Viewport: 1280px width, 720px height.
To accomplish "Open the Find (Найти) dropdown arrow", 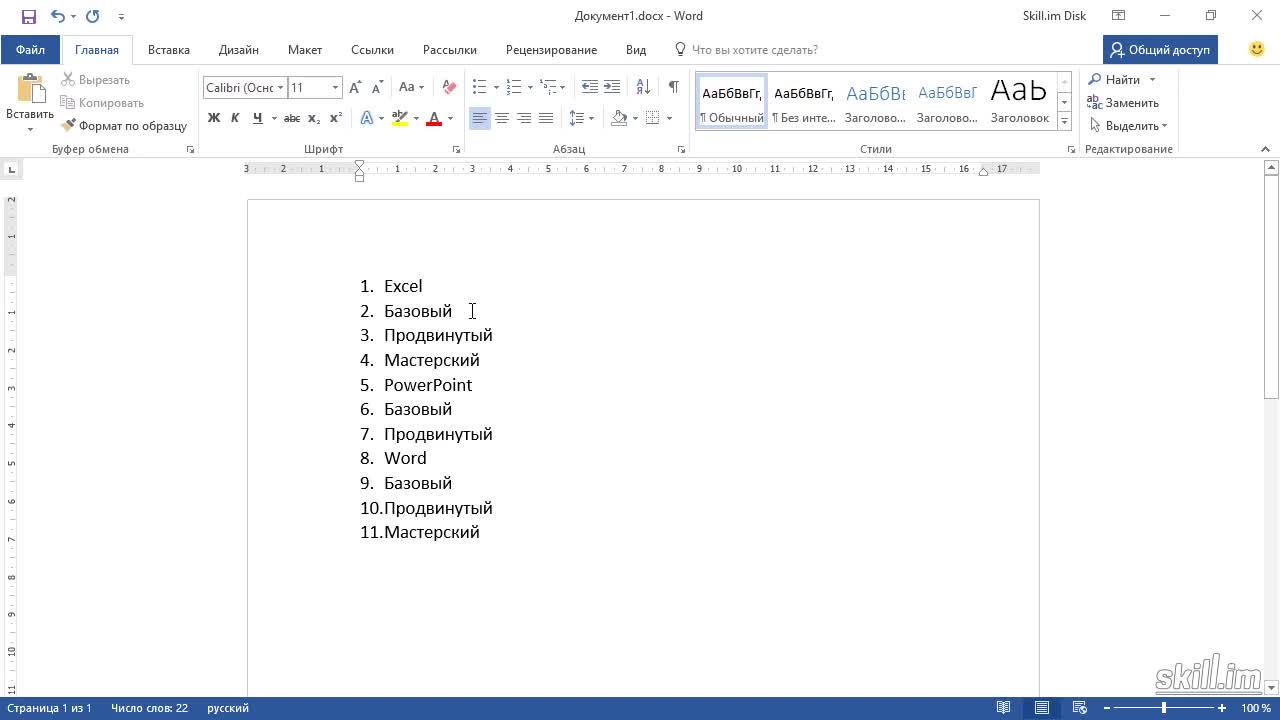I will point(1152,80).
